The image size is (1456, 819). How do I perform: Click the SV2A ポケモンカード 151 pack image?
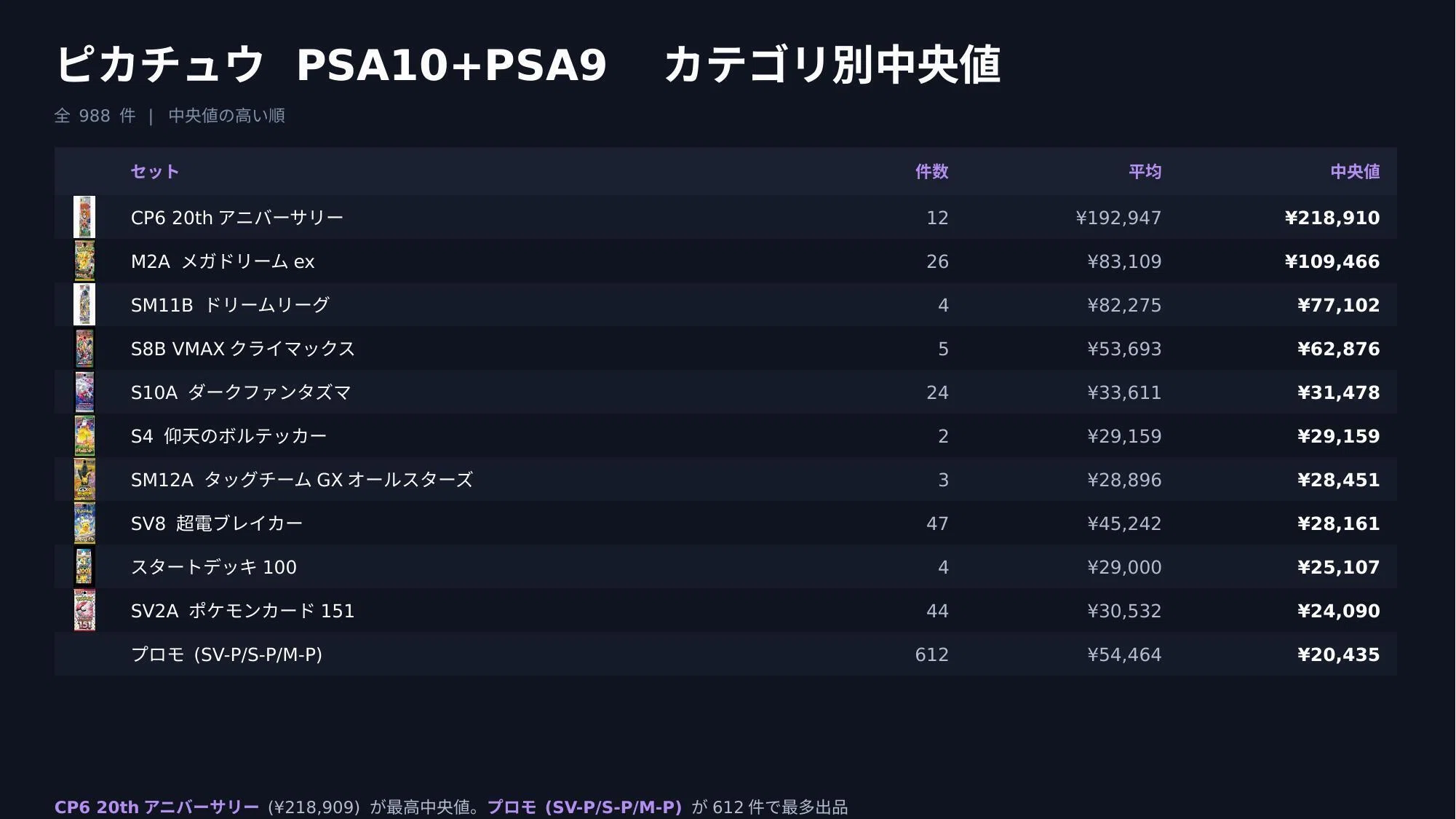point(84,610)
